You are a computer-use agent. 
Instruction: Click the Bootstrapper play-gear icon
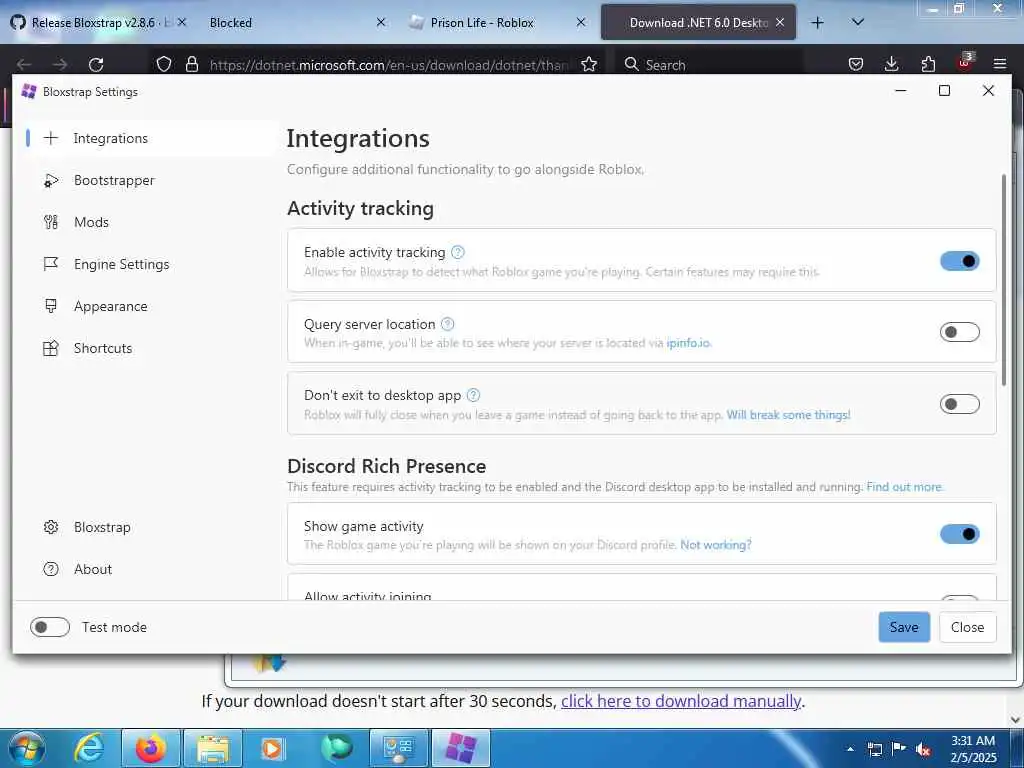(x=51, y=180)
